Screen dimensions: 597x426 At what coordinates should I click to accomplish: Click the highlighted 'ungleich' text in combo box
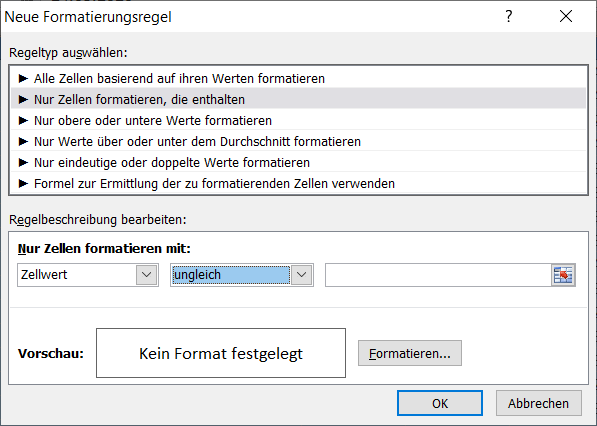197,275
